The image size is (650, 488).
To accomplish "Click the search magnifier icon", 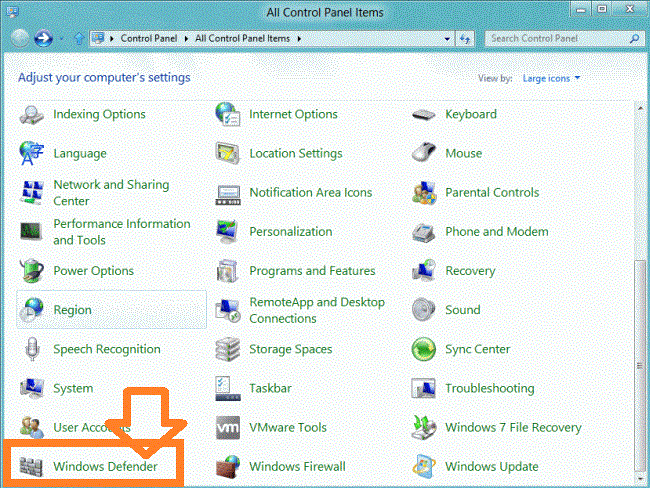I will click(x=634, y=39).
